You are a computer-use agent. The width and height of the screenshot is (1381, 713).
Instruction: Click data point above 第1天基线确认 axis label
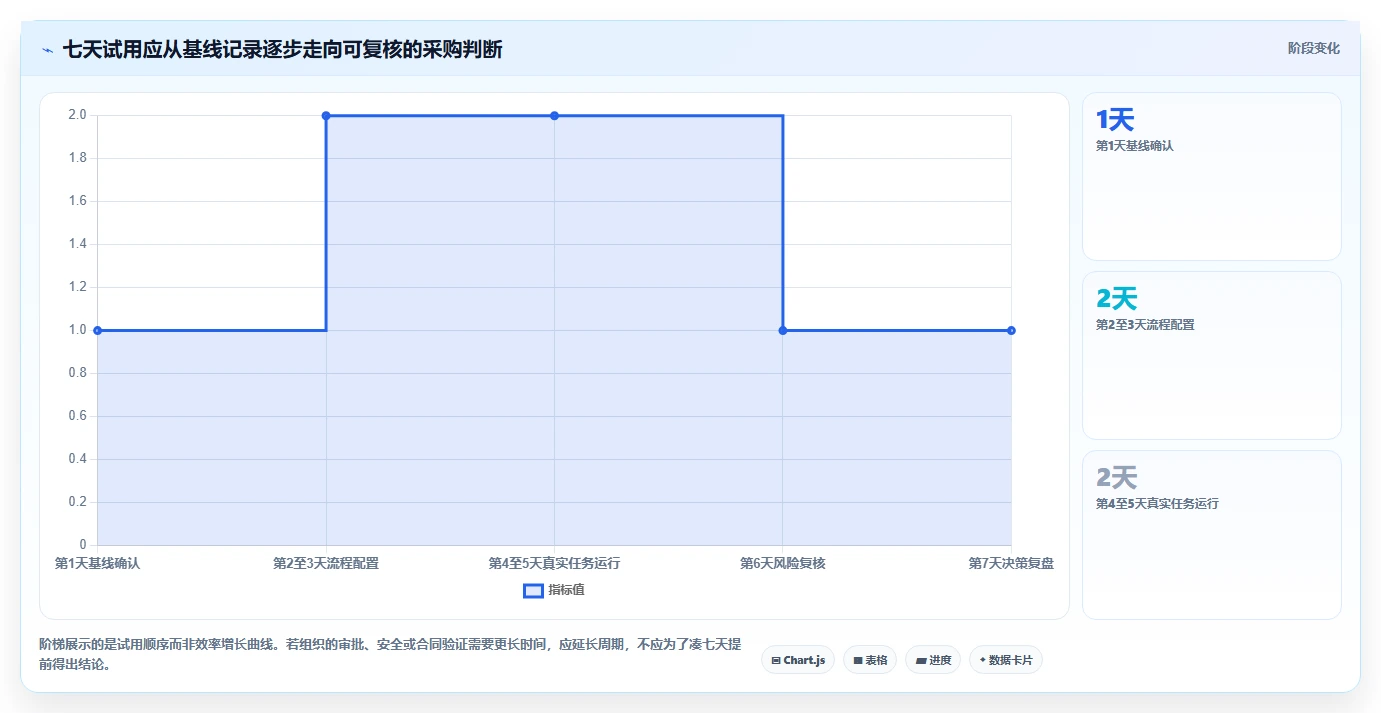[x=97, y=330]
